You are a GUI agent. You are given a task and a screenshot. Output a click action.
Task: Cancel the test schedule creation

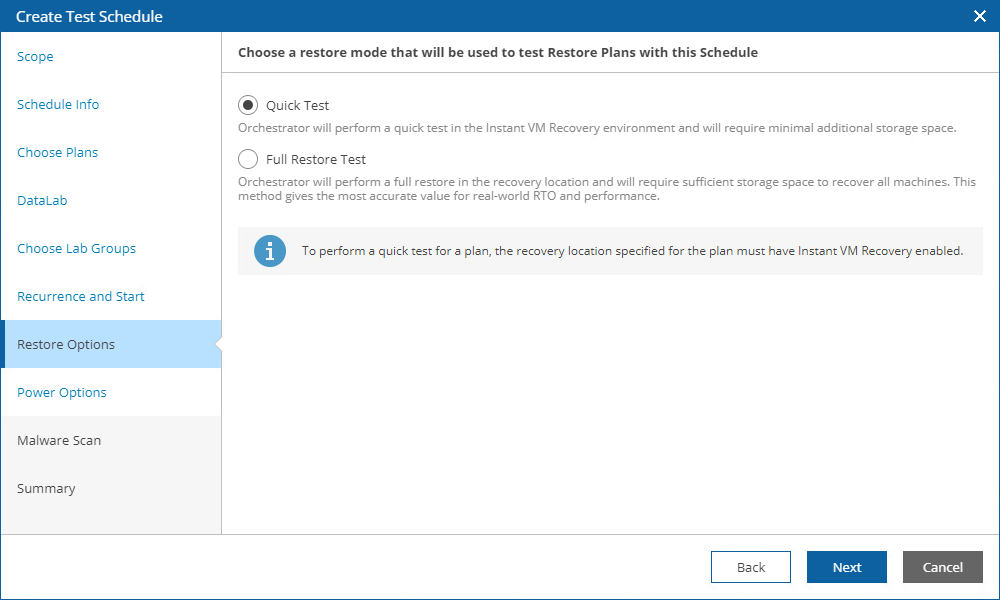click(x=942, y=567)
